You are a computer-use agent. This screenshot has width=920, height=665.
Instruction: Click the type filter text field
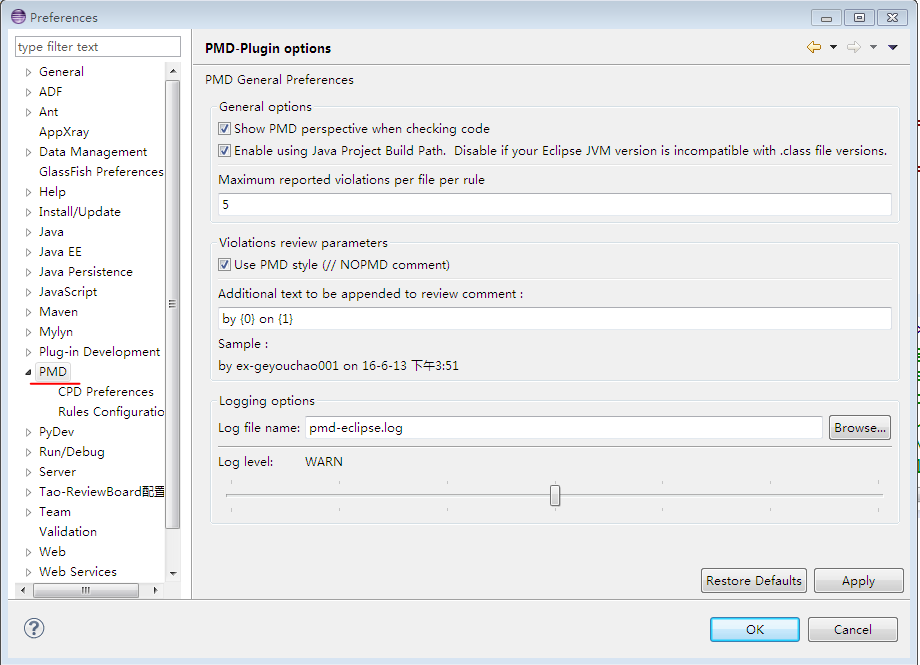[x=97, y=47]
